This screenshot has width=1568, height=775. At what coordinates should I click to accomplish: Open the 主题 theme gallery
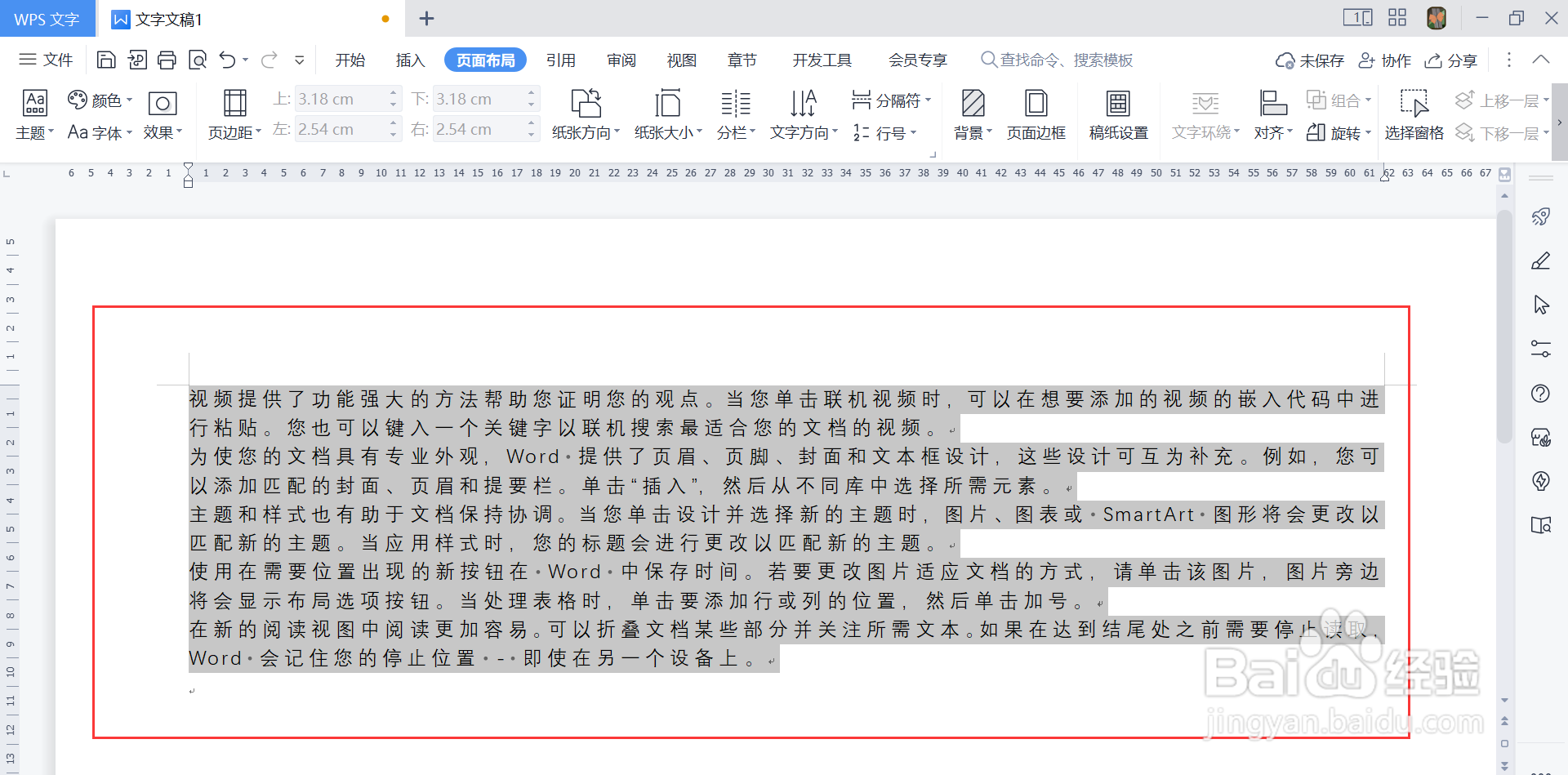click(34, 114)
